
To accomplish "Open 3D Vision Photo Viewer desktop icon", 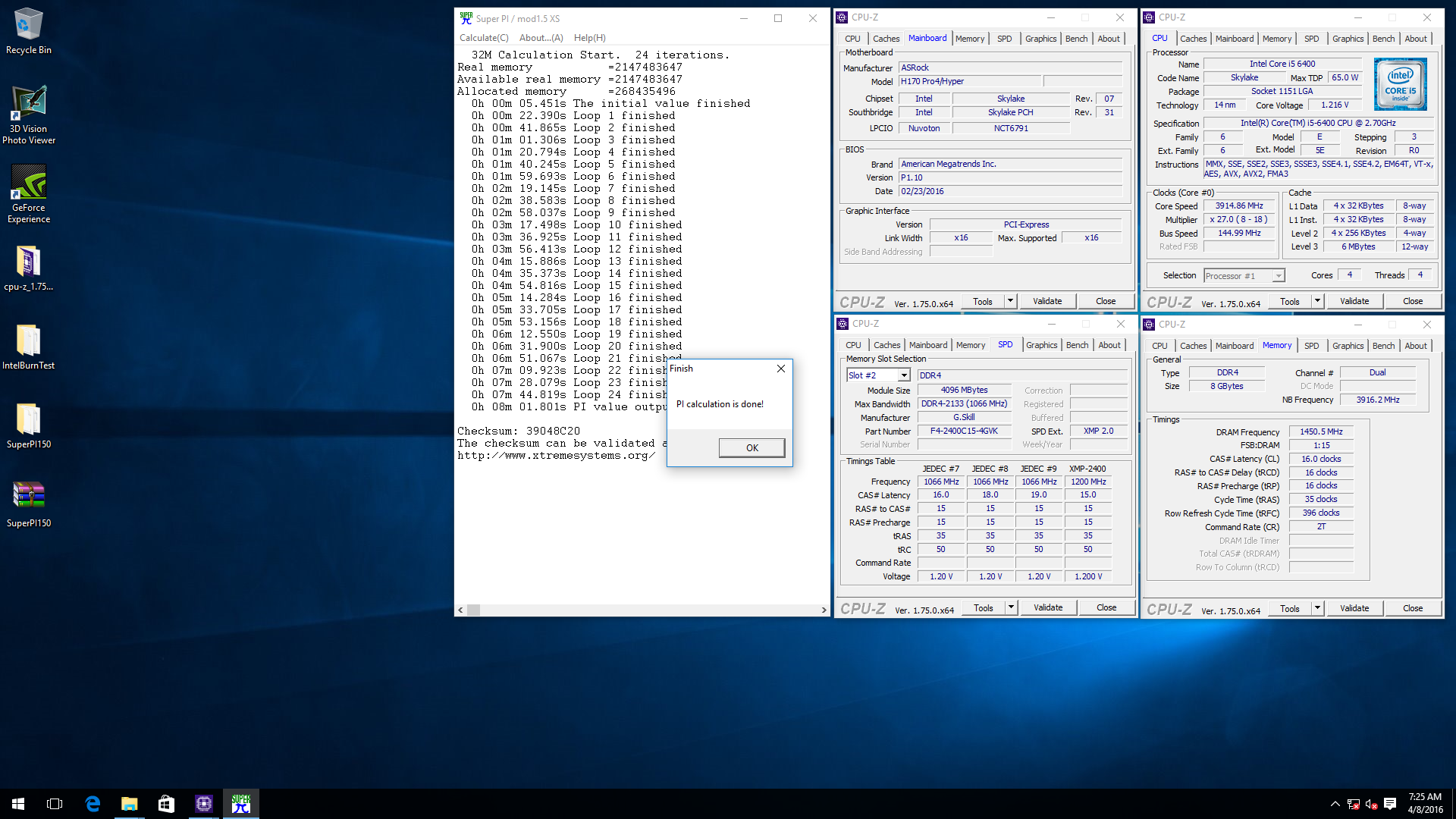I will pos(29,115).
